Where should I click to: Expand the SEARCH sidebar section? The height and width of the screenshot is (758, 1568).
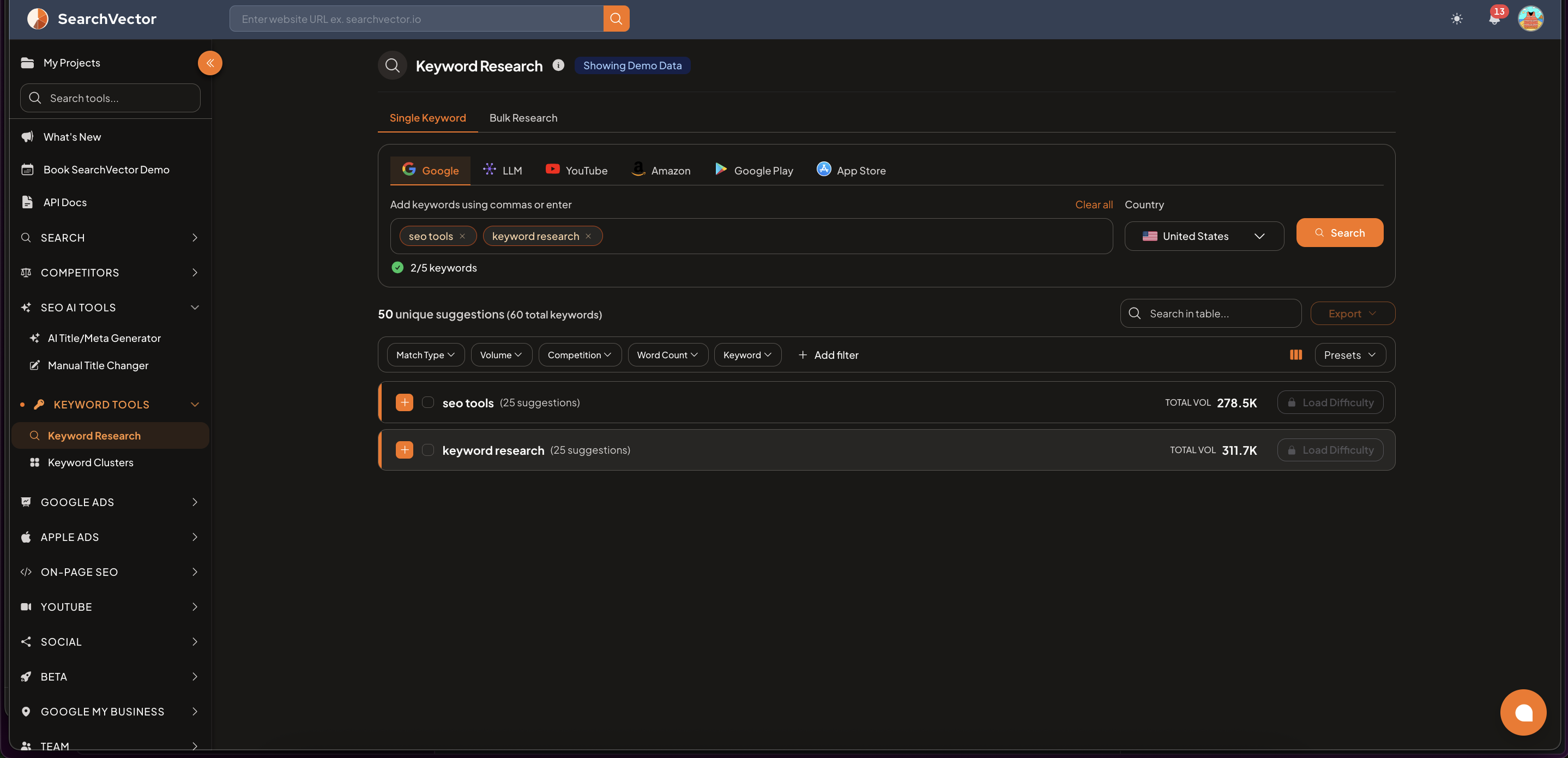click(110, 237)
